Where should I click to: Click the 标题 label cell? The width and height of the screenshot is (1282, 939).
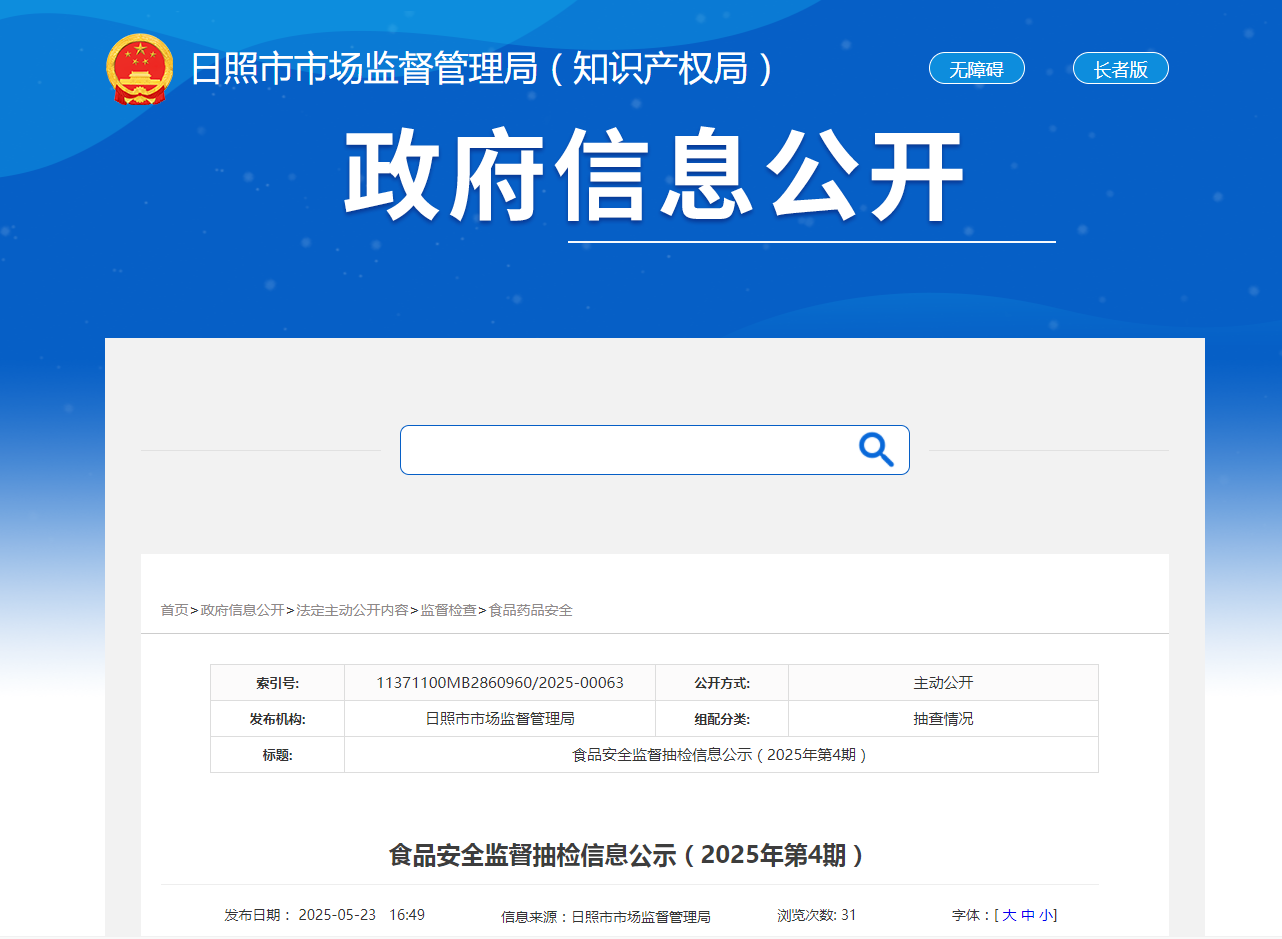click(277, 755)
